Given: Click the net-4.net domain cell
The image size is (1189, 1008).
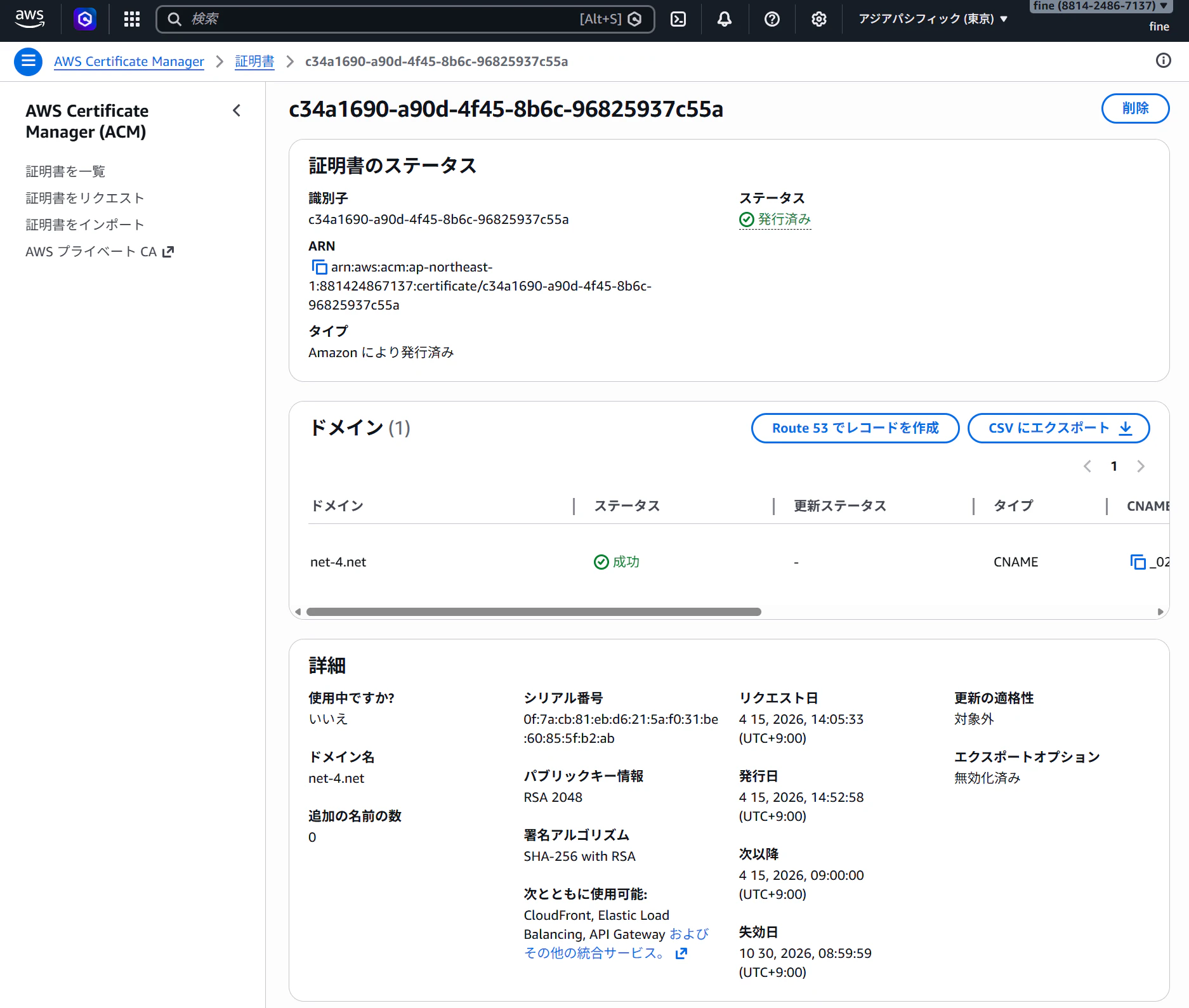Looking at the screenshot, I should 338,562.
